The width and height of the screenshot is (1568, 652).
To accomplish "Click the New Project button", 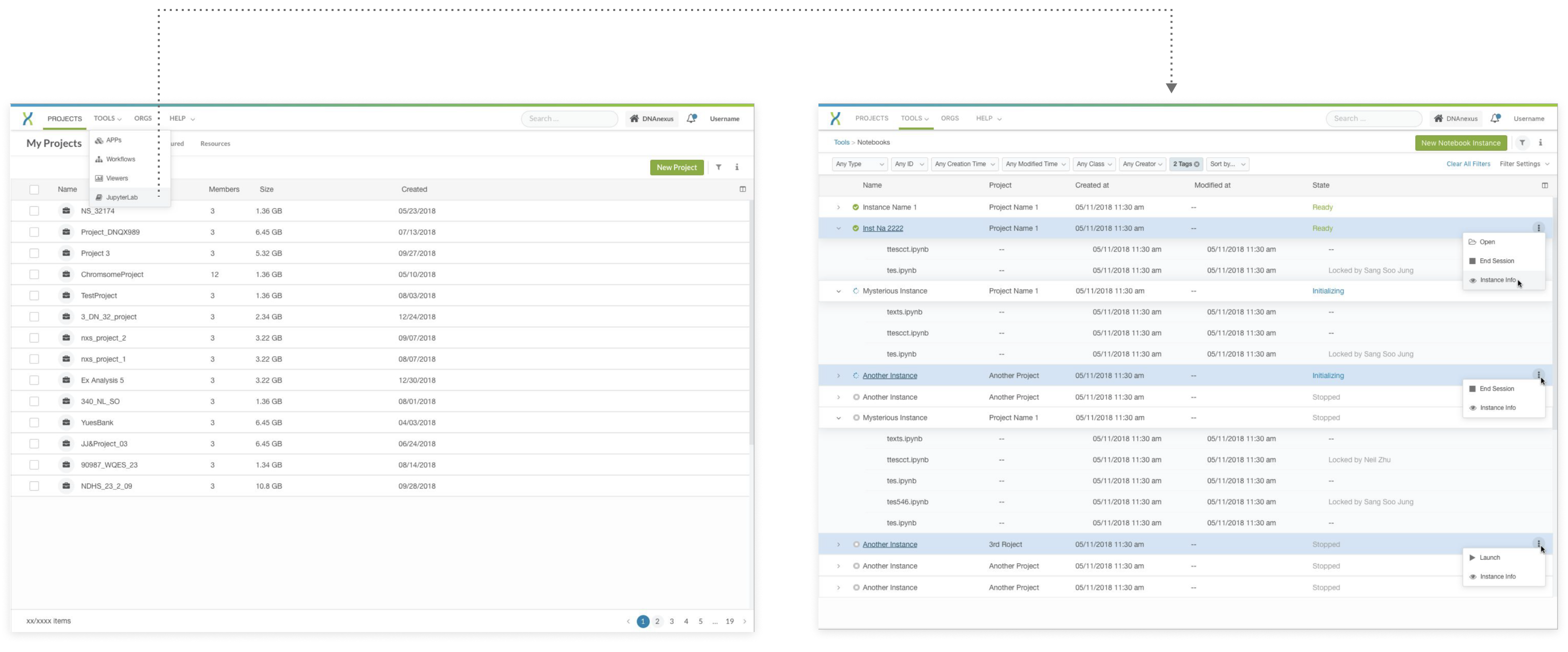I will coord(676,167).
